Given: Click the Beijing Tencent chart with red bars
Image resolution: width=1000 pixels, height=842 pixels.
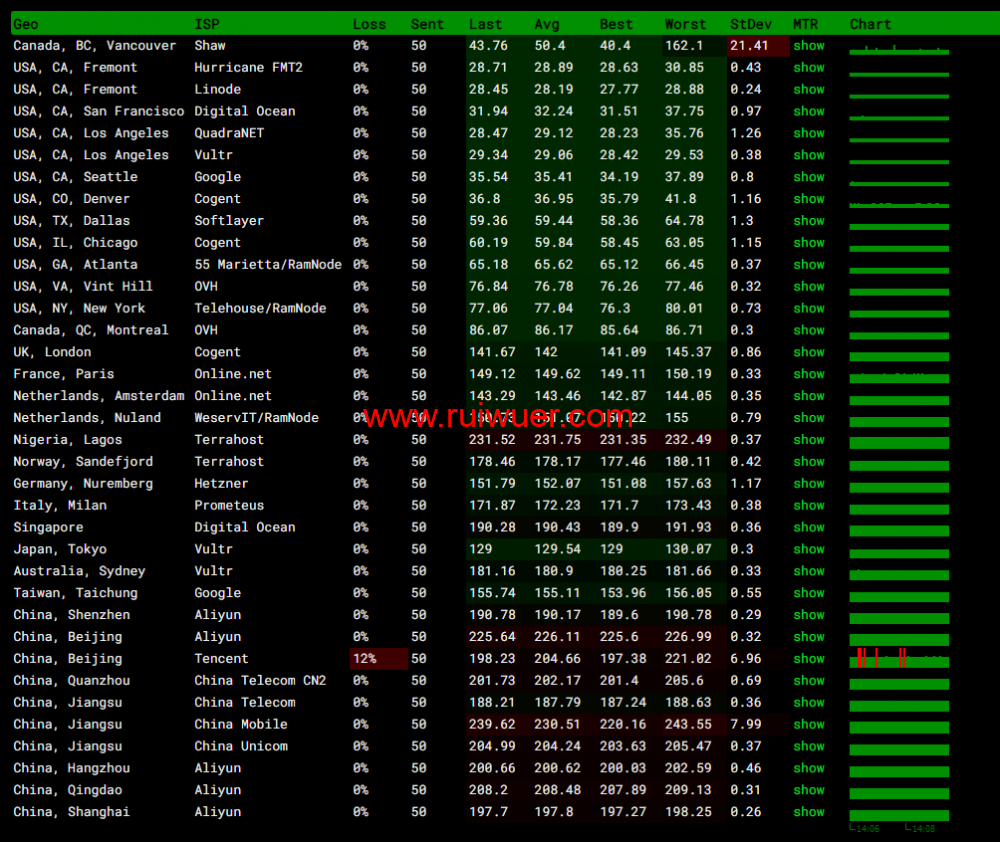Looking at the screenshot, I should tap(898, 658).
